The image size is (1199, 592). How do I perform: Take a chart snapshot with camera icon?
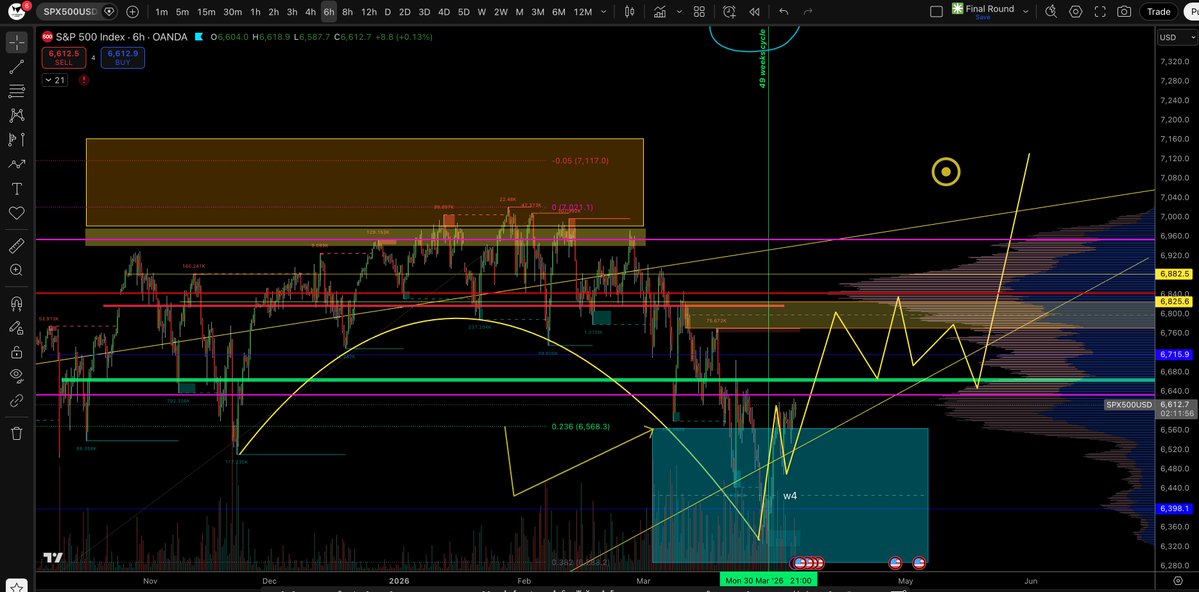[1124, 12]
